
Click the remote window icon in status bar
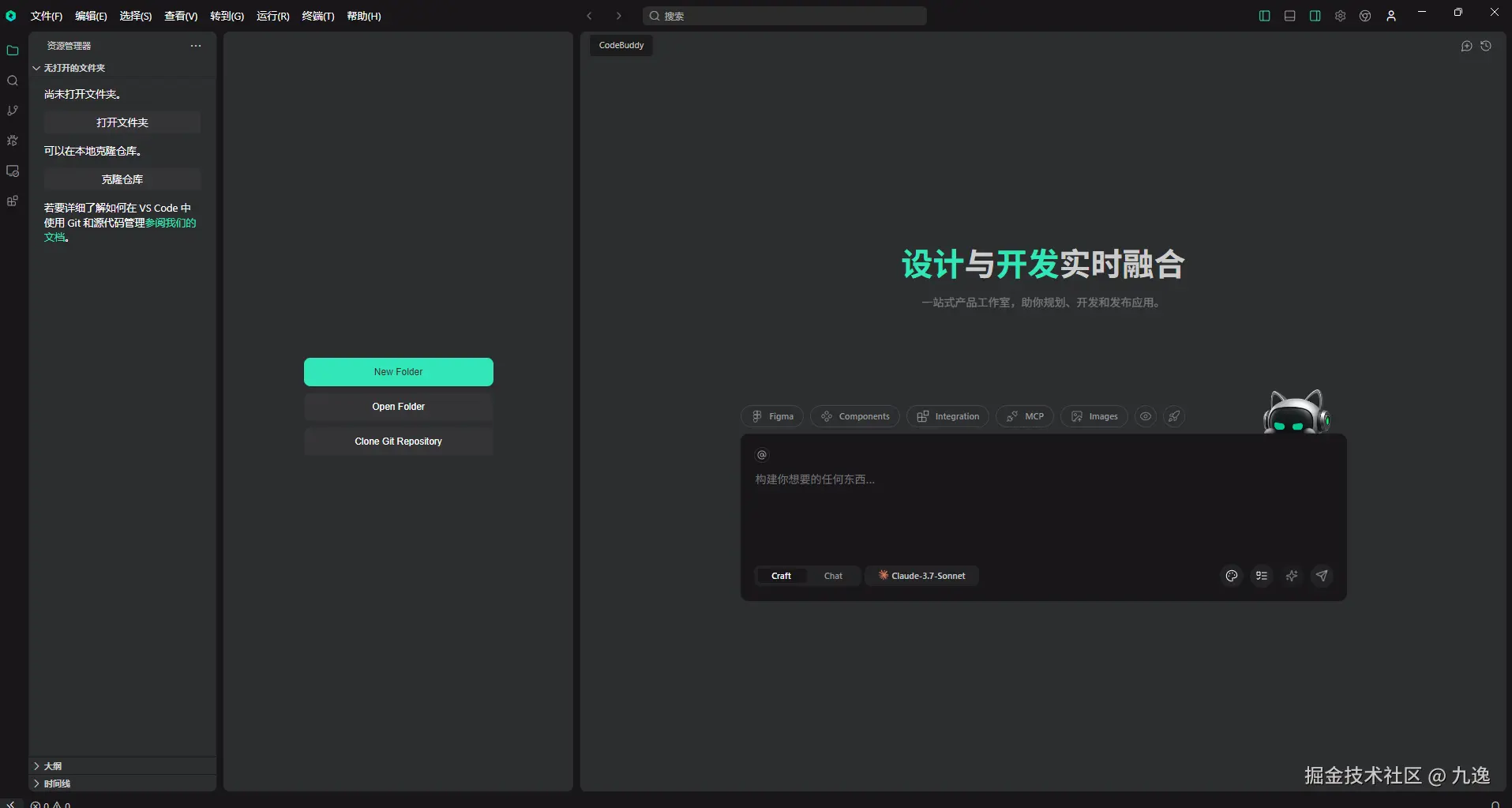(10, 803)
